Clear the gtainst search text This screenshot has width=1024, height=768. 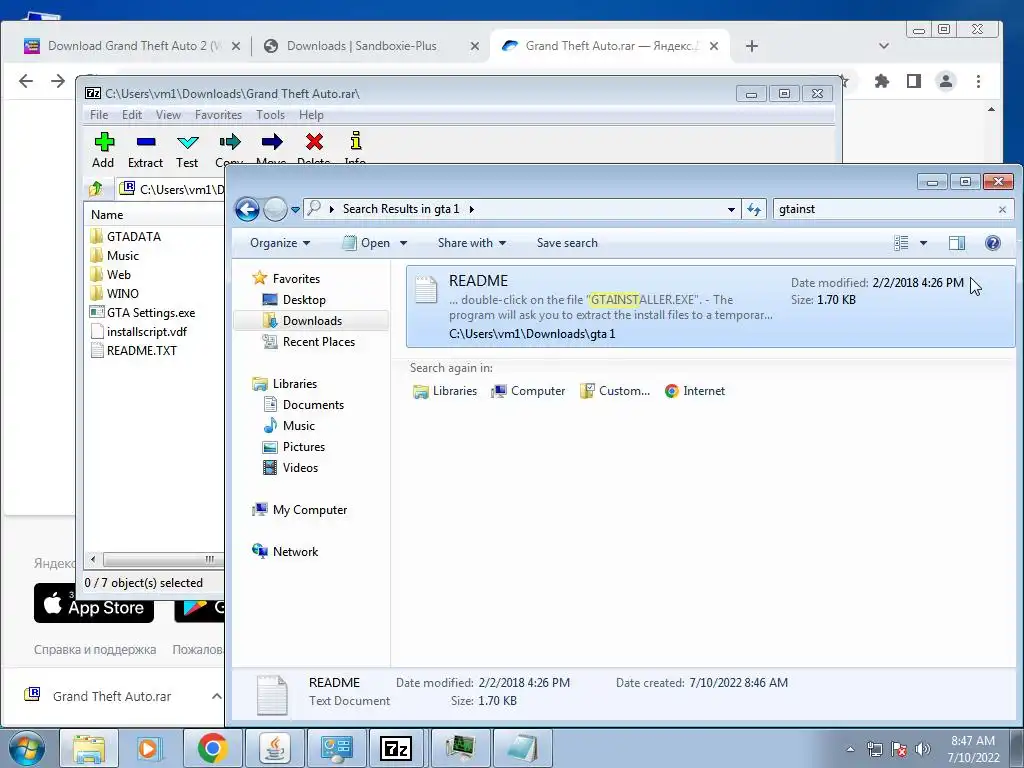[1002, 210]
